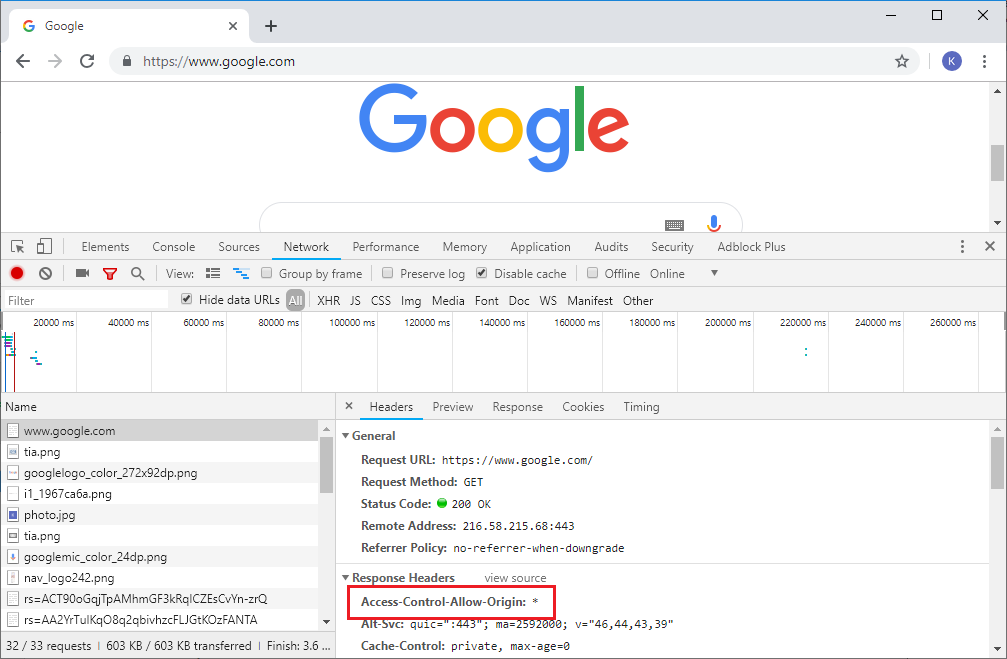Click the headers pane scrollbar thumb
This screenshot has width=1007, height=659.
point(997,462)
